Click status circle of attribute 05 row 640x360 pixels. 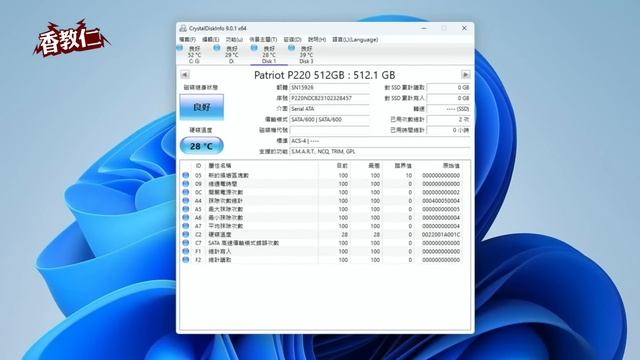pyautogui.click(x=186, y=175)
